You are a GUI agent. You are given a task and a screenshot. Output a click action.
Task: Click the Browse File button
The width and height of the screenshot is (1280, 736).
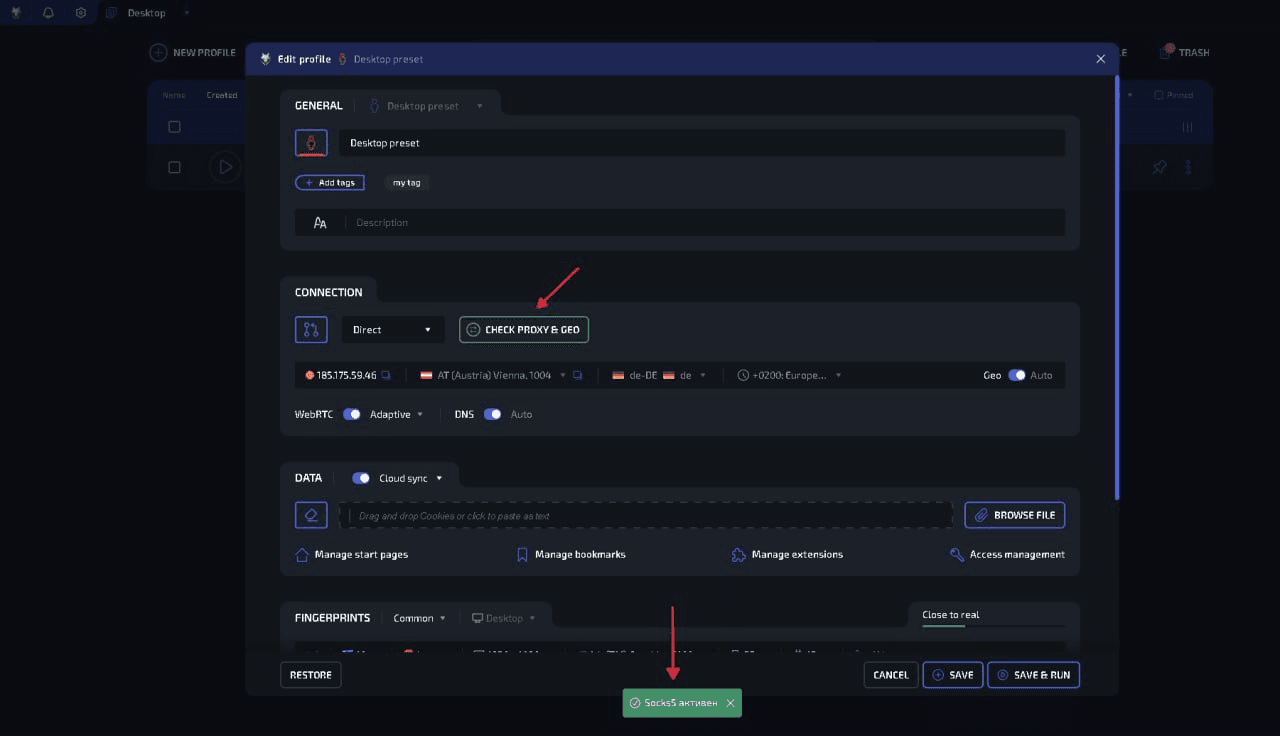point(1015,515)
